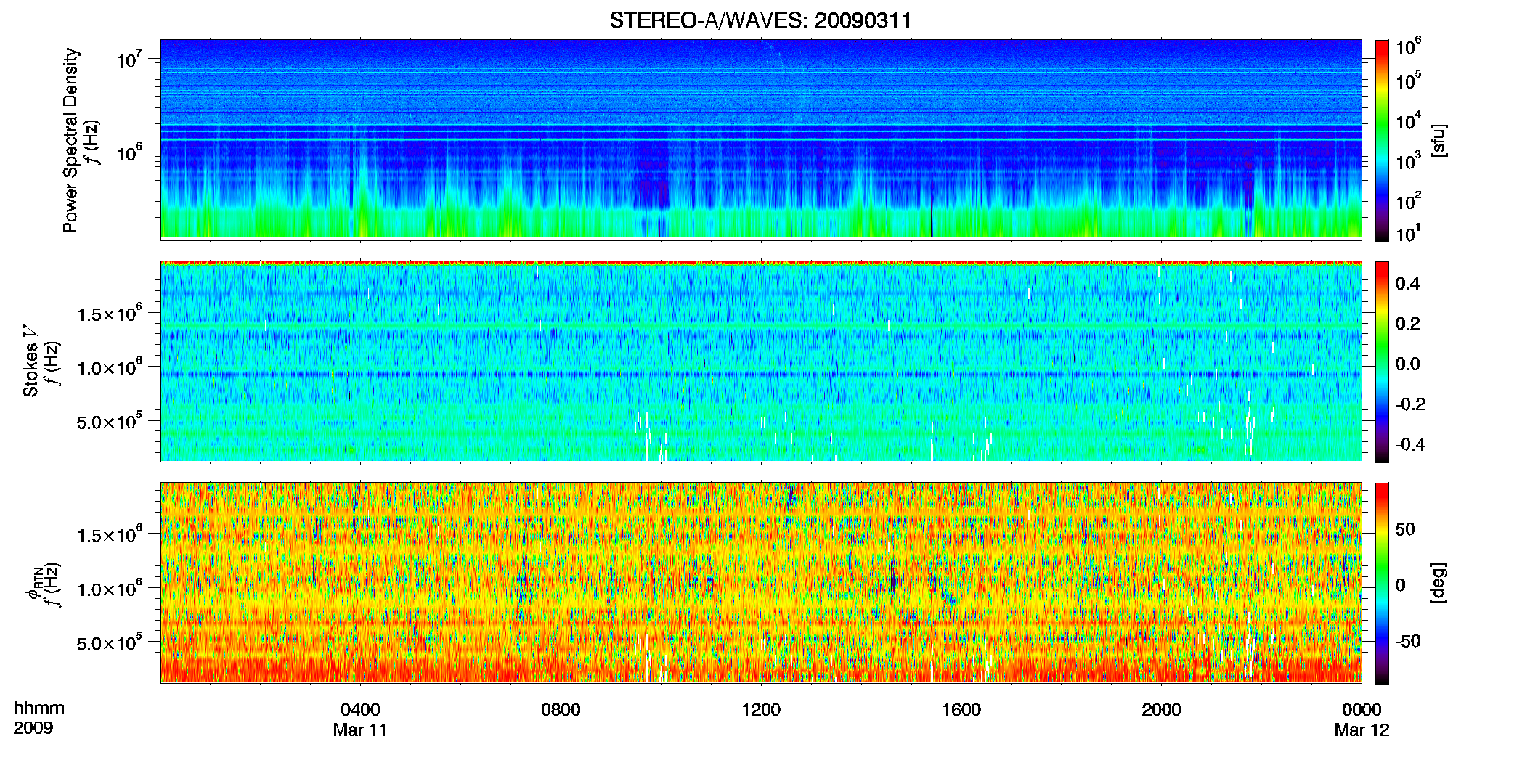Click the 10^2 label on the sfu colorbar

1409,201
